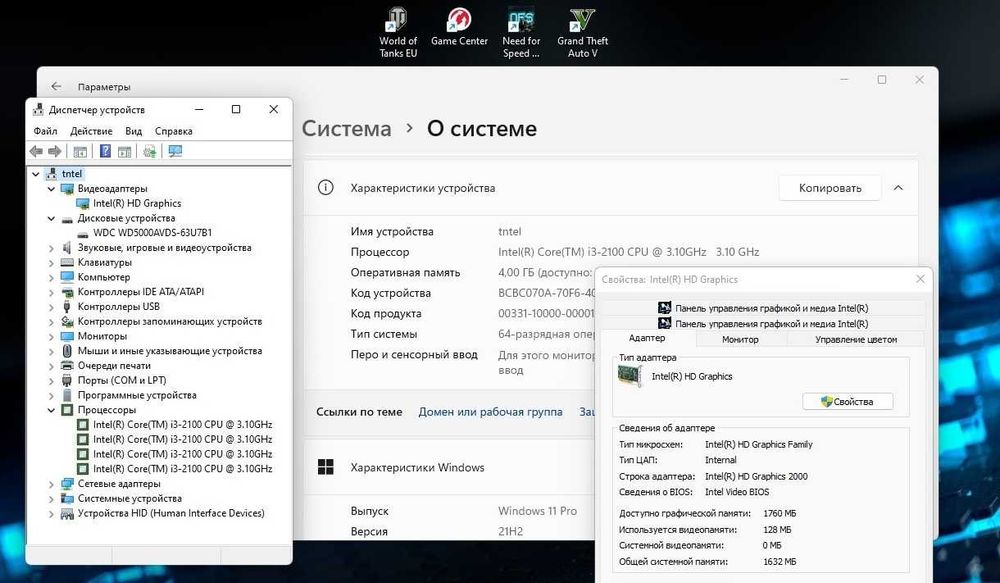Collapse the Процессоры tree node

(51, 410)
